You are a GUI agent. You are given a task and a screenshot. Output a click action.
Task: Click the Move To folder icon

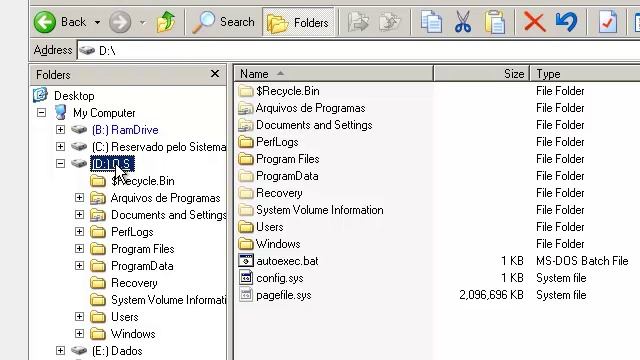[358, 22]
